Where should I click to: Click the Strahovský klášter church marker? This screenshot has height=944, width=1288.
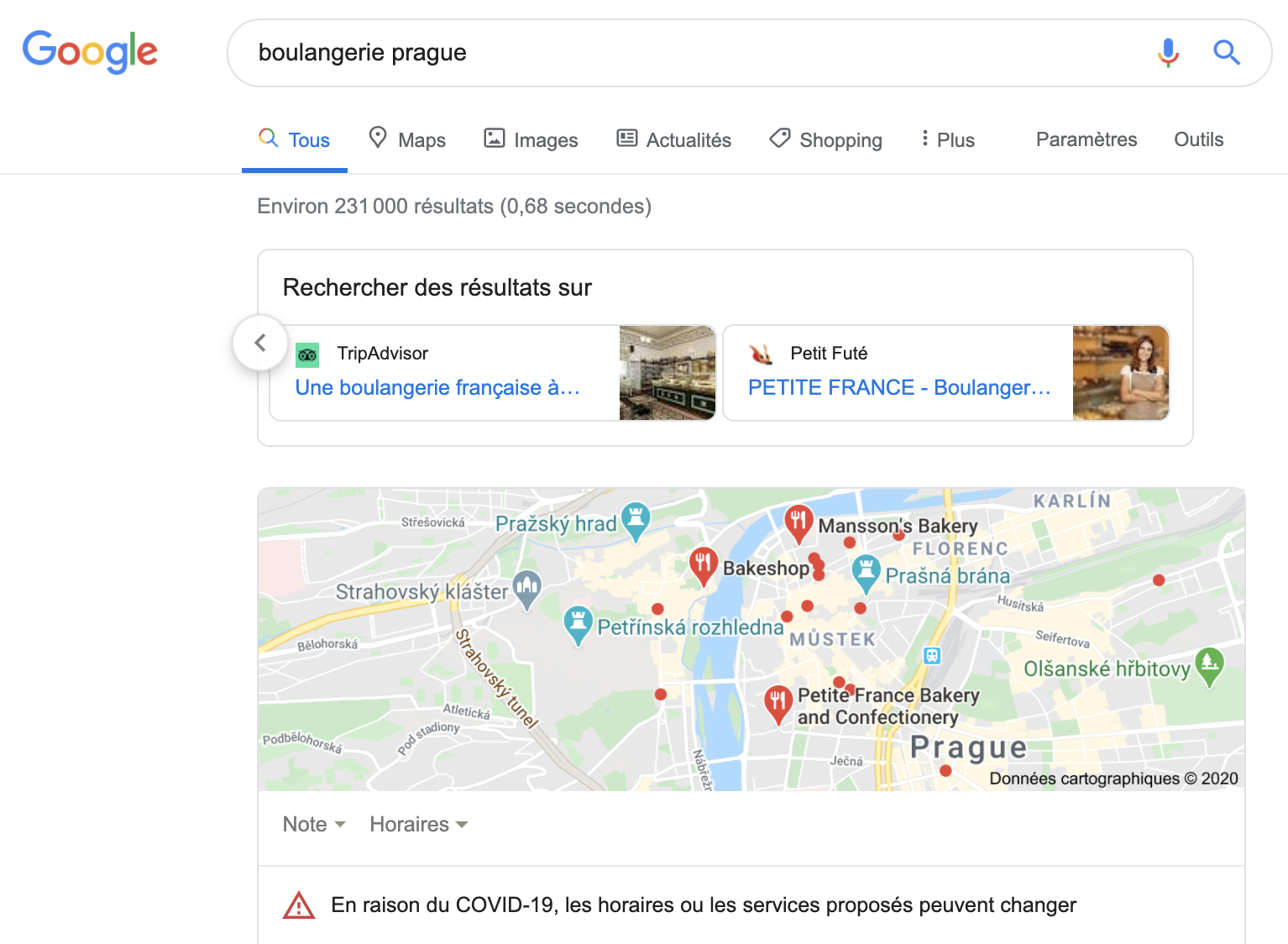(527, 590)
